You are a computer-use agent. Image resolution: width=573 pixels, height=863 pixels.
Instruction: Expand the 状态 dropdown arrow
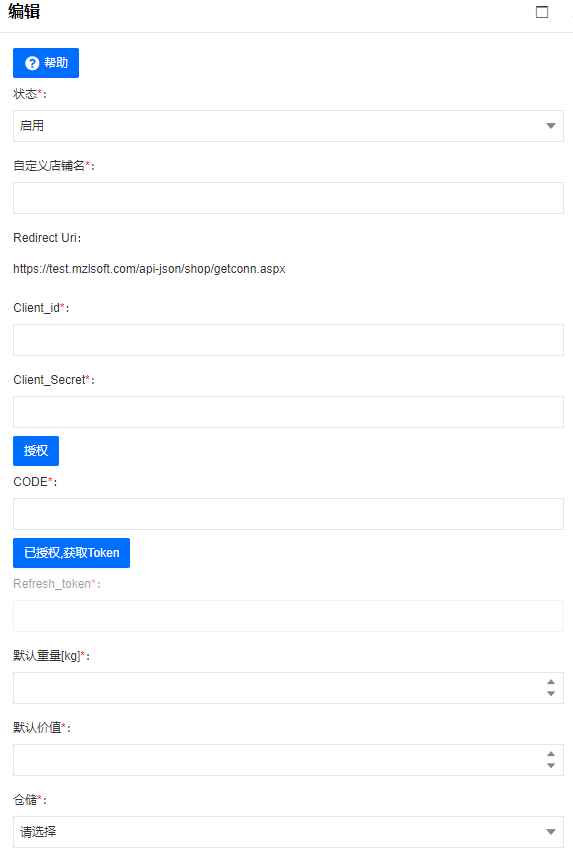click(550, 126)
